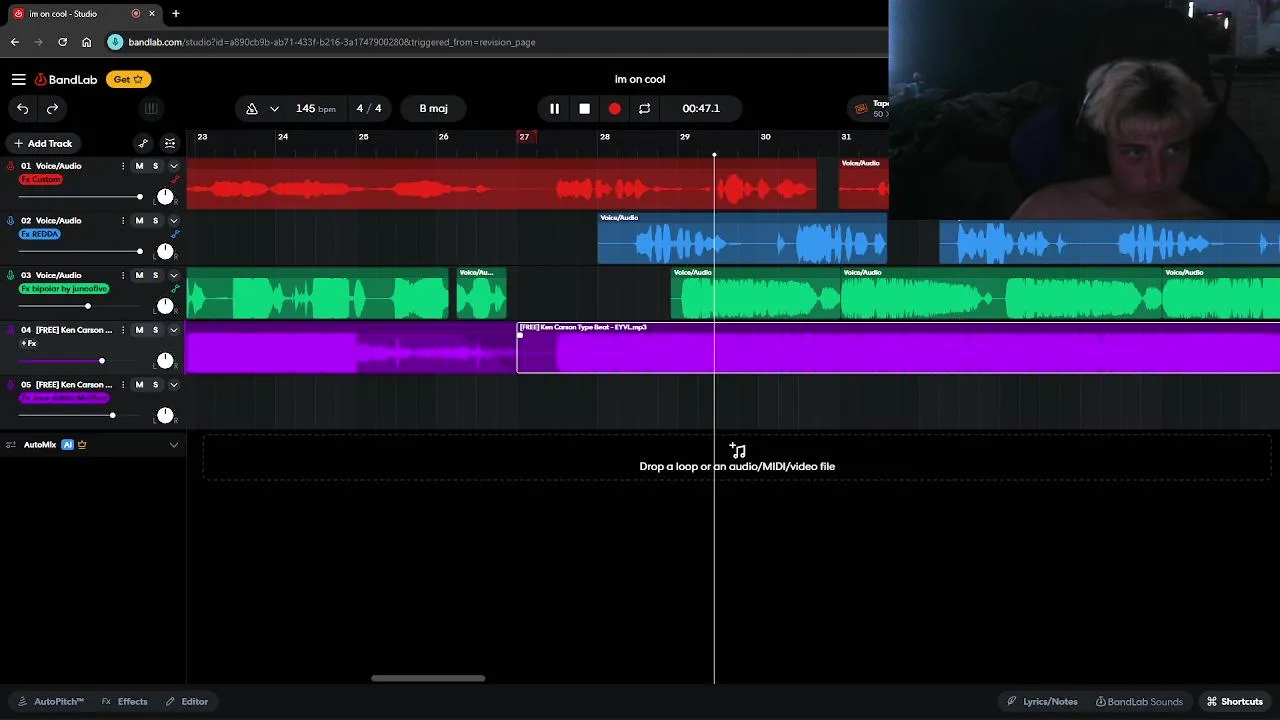Expand track 03 options chevron
This screenshot has width=1280, height=720.
(x=173, y=275)
